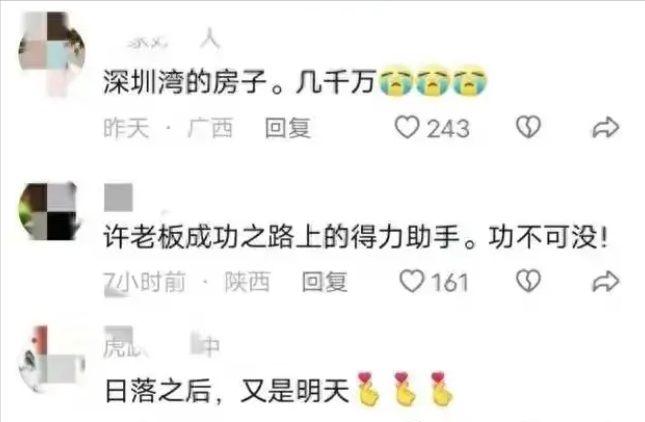The width and height of the screenshot is (645, 422).
Task: Tap the 161 like count
Action: pyautogui.click(x=450, y=283)
